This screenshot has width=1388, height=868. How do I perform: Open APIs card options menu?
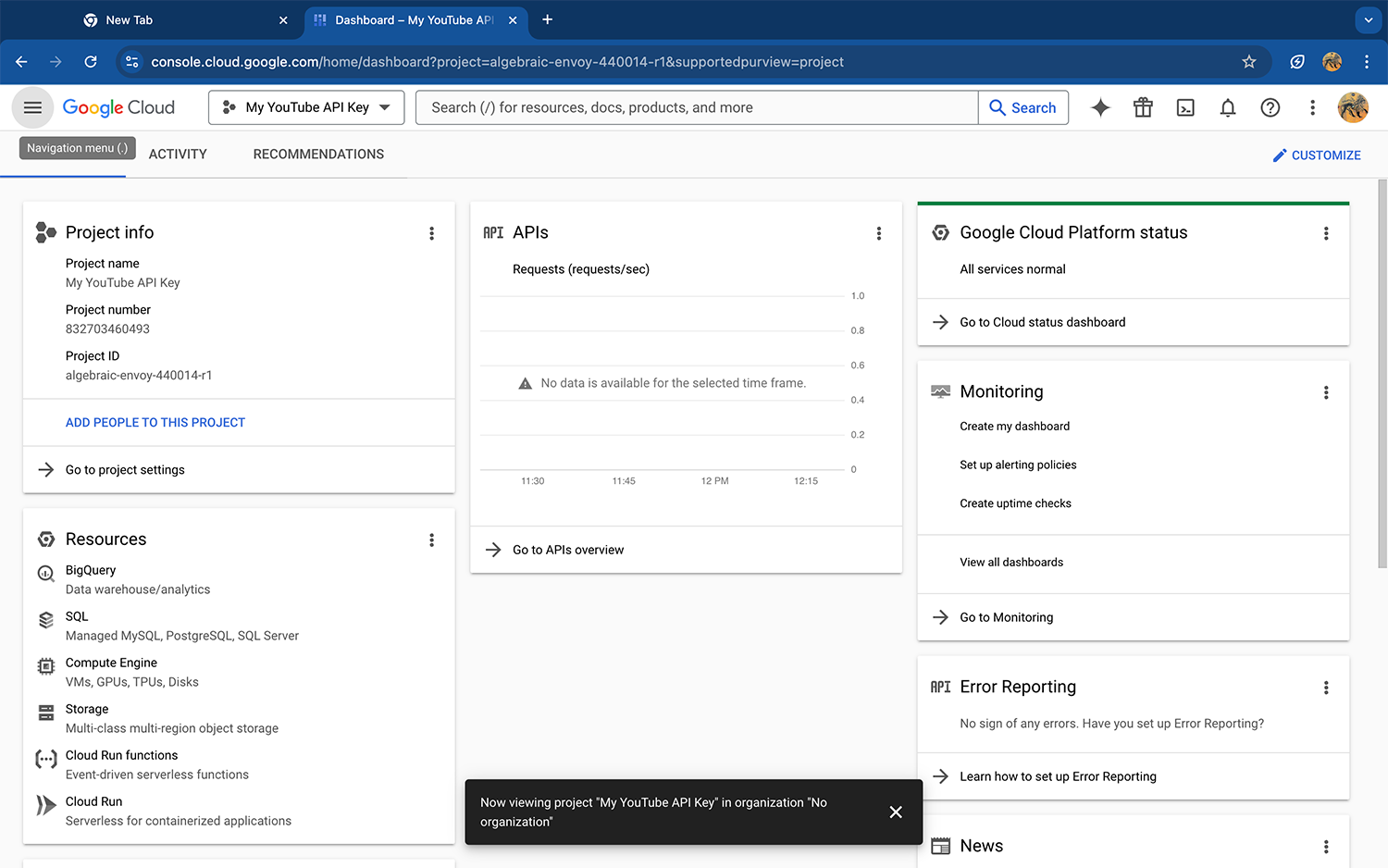point(879,233)
